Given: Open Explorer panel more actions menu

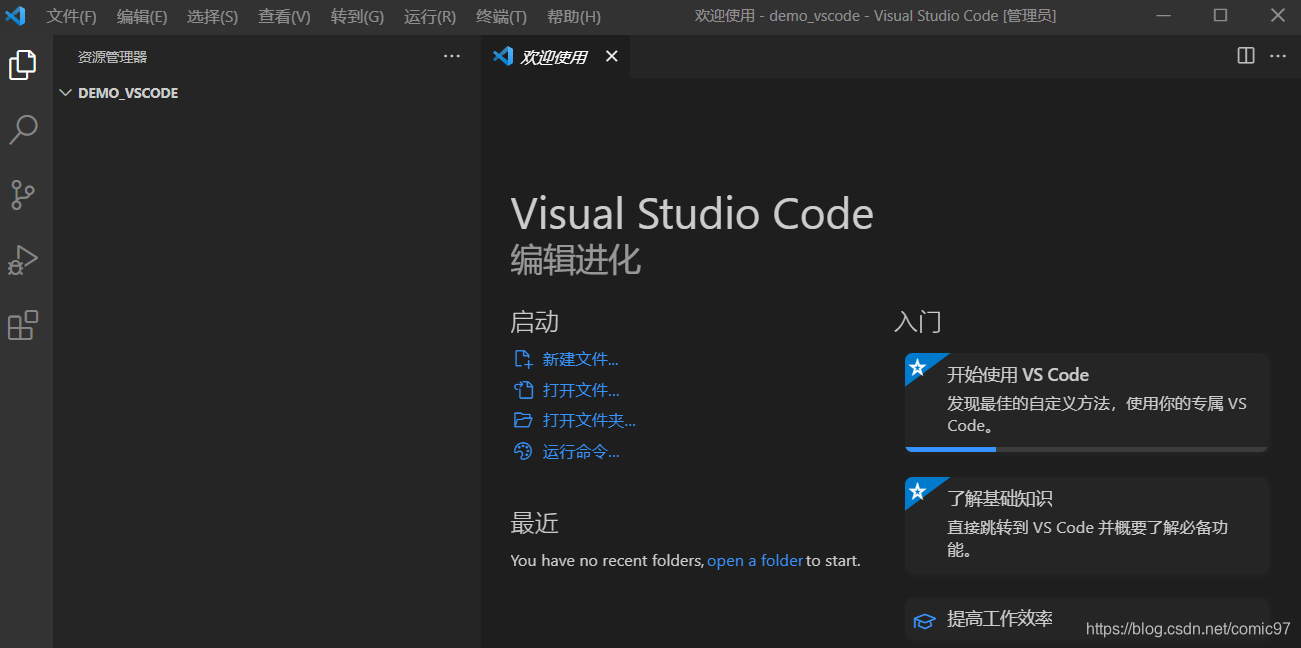Looking at the screenshot, I should 452,57.
